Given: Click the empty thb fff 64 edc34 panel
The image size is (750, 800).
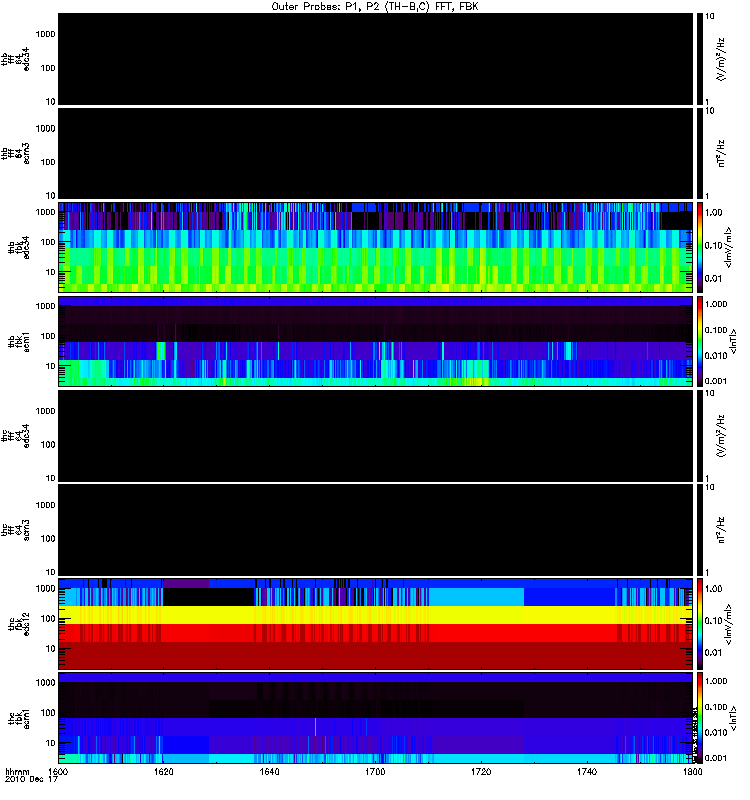Looking at the screenshot, I should [375, 59].
